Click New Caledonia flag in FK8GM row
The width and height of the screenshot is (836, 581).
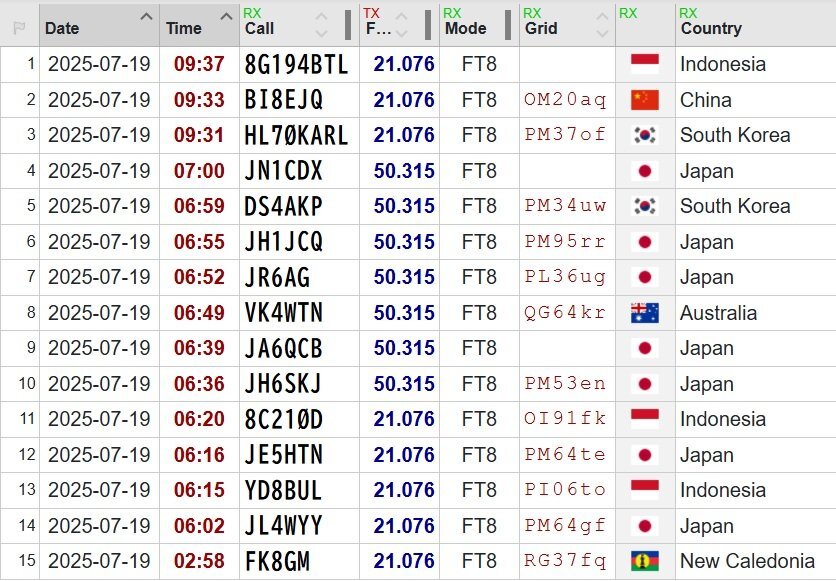pos(645,561)
